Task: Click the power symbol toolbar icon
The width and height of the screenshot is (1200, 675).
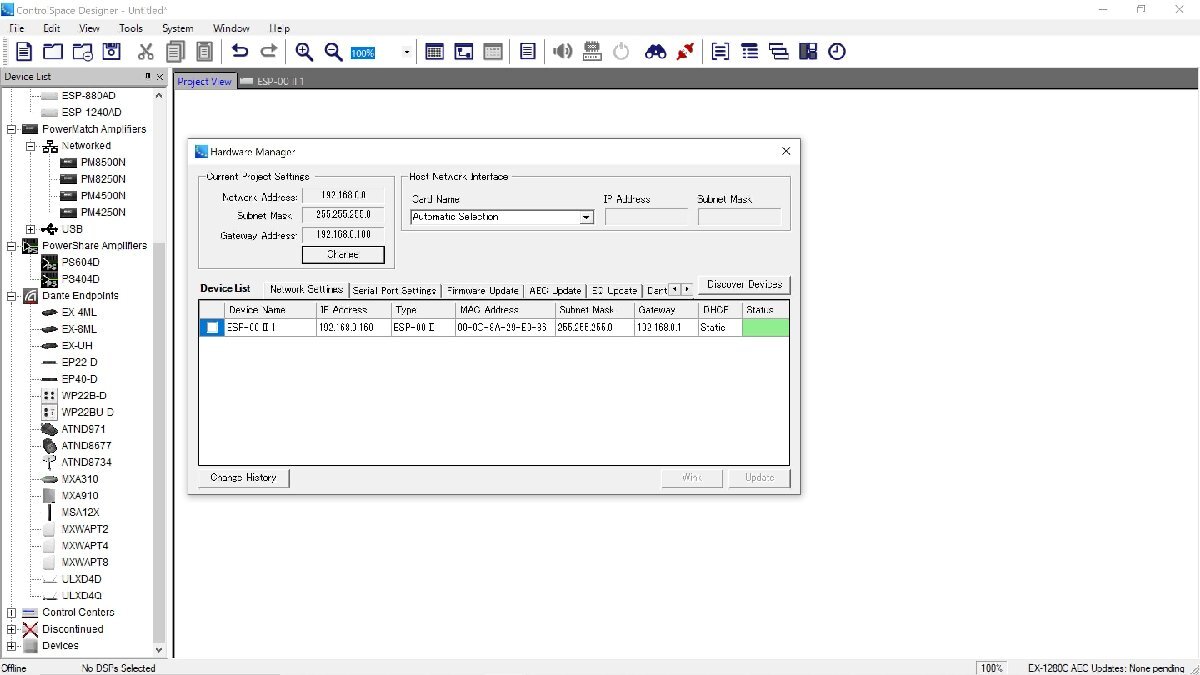Action: pyautogui.click(x=621, y=51)
